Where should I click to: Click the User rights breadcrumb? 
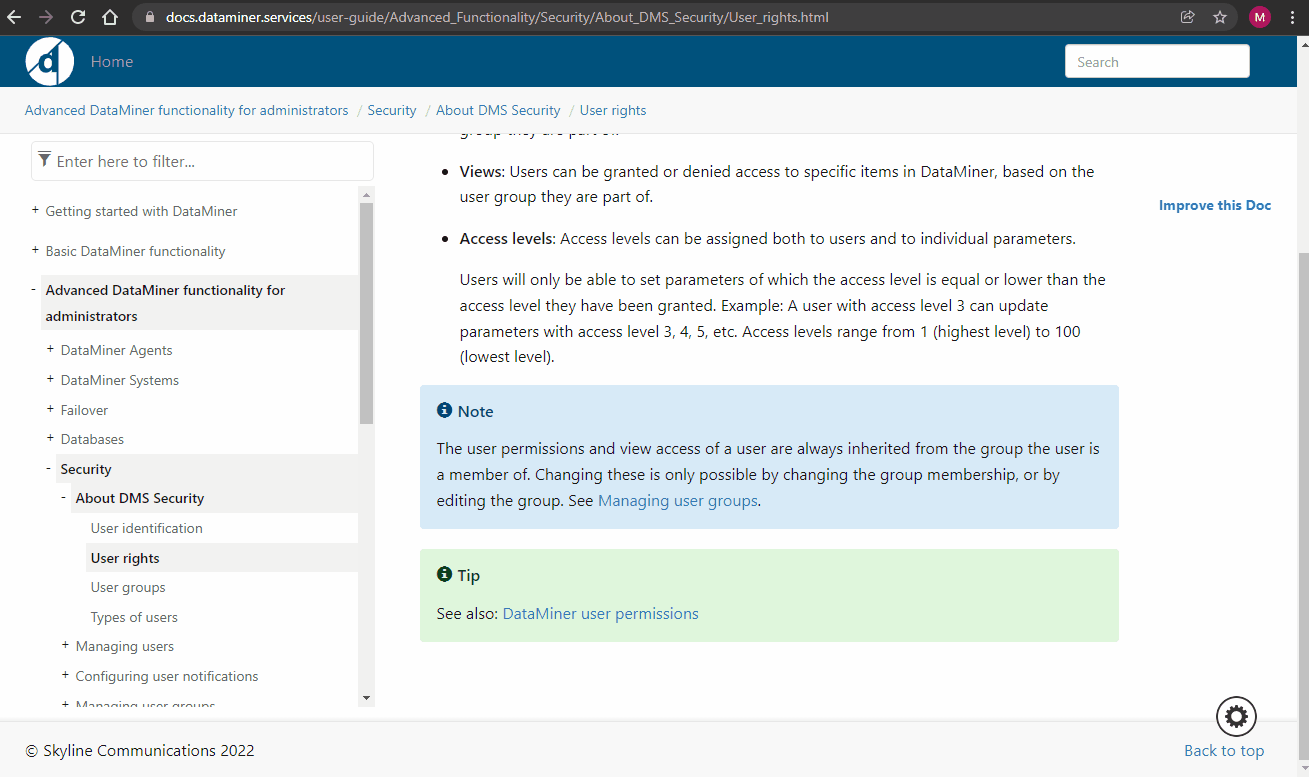(x=613, y=110)
